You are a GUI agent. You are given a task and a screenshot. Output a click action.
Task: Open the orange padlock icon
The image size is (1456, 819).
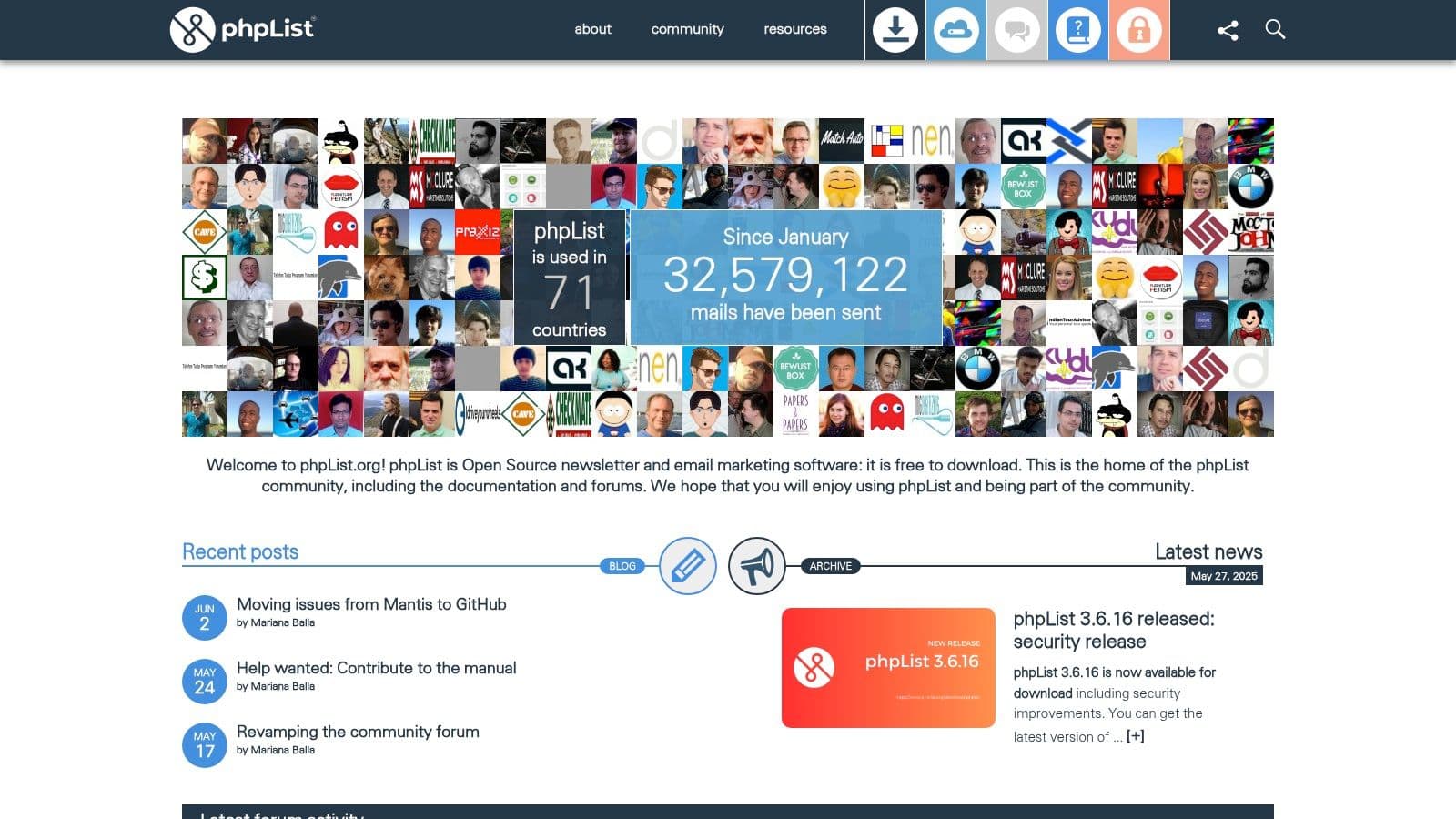click(1138, 30)
